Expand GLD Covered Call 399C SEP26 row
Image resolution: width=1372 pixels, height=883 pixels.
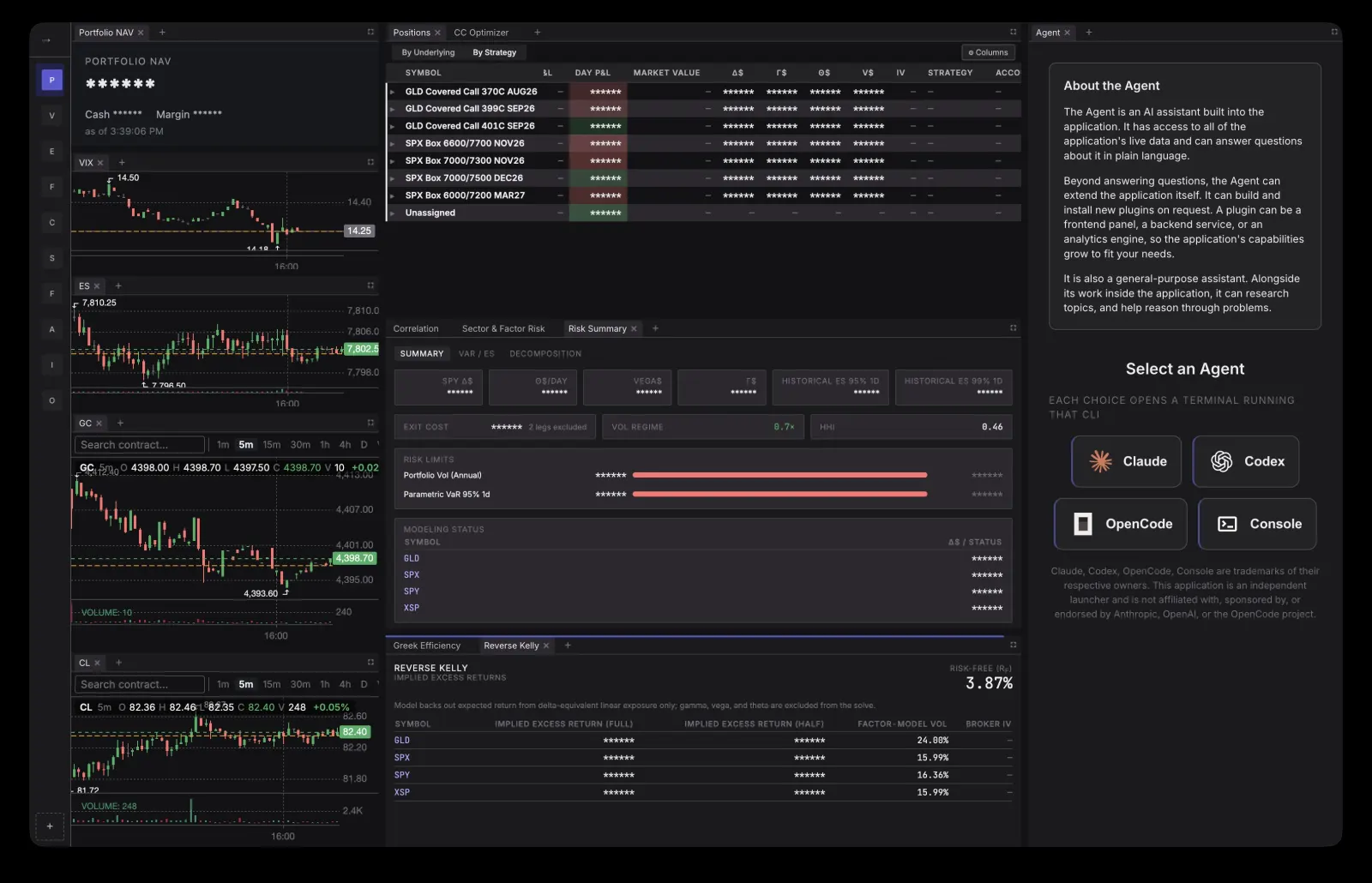393,109
